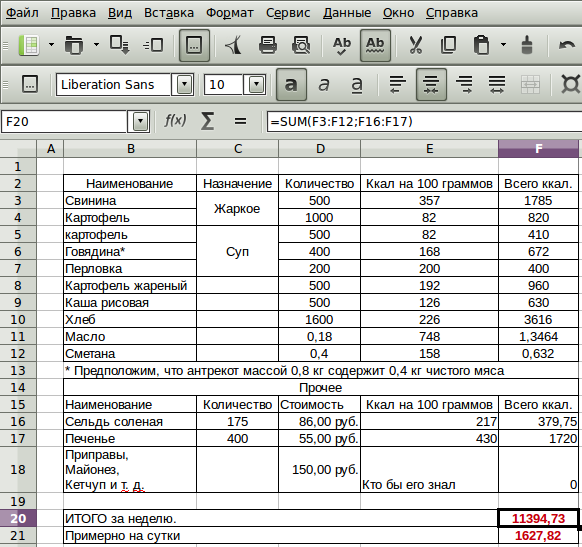Click the Sum sigma icon
Screen dimensions: 582x547
[x=207, y=121]
